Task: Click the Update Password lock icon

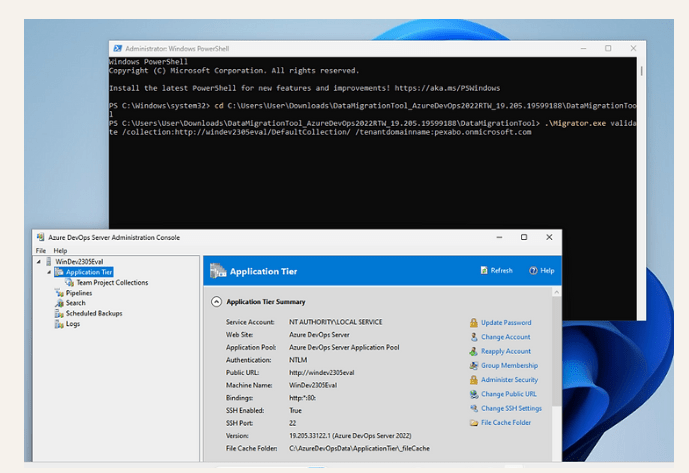Action: 474,323
